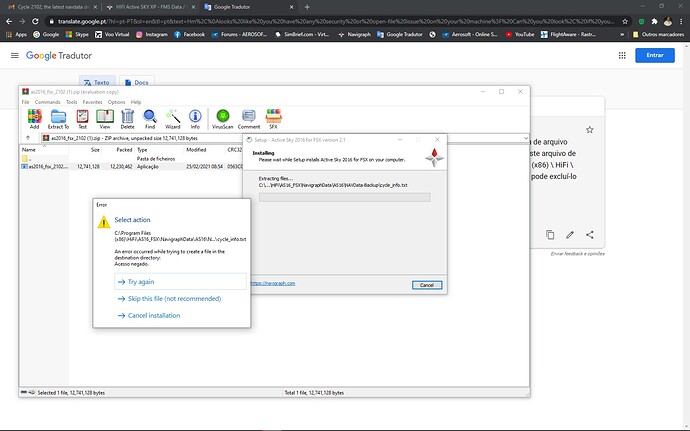
Task: Open the Navigraph bookmark
Action: tap(354, 34)
